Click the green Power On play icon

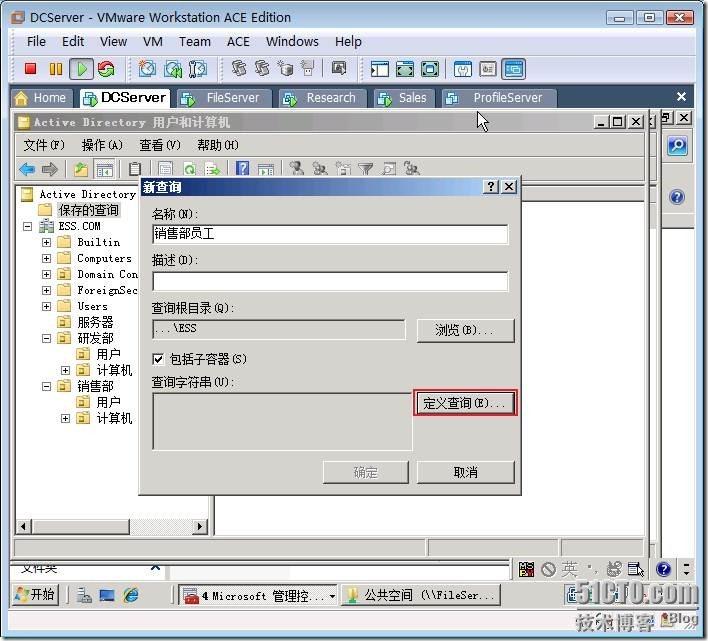pyautogui.click(x=82, y=69)
